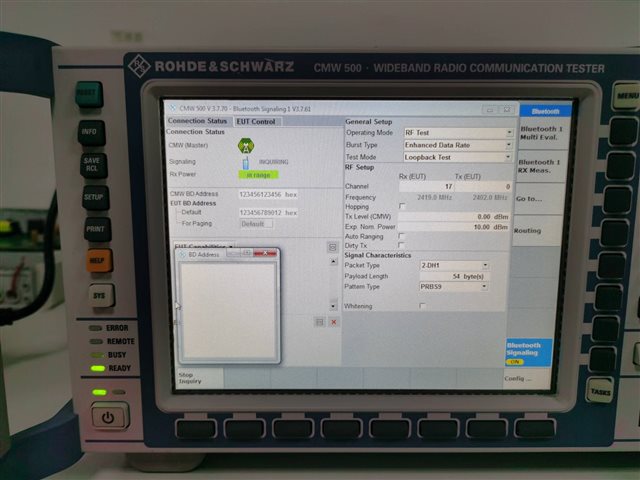This screenshot has height=480, width=640.
Task: Open the For Paging Default selector
Action: pyautogui.click(x=256, y=224)
